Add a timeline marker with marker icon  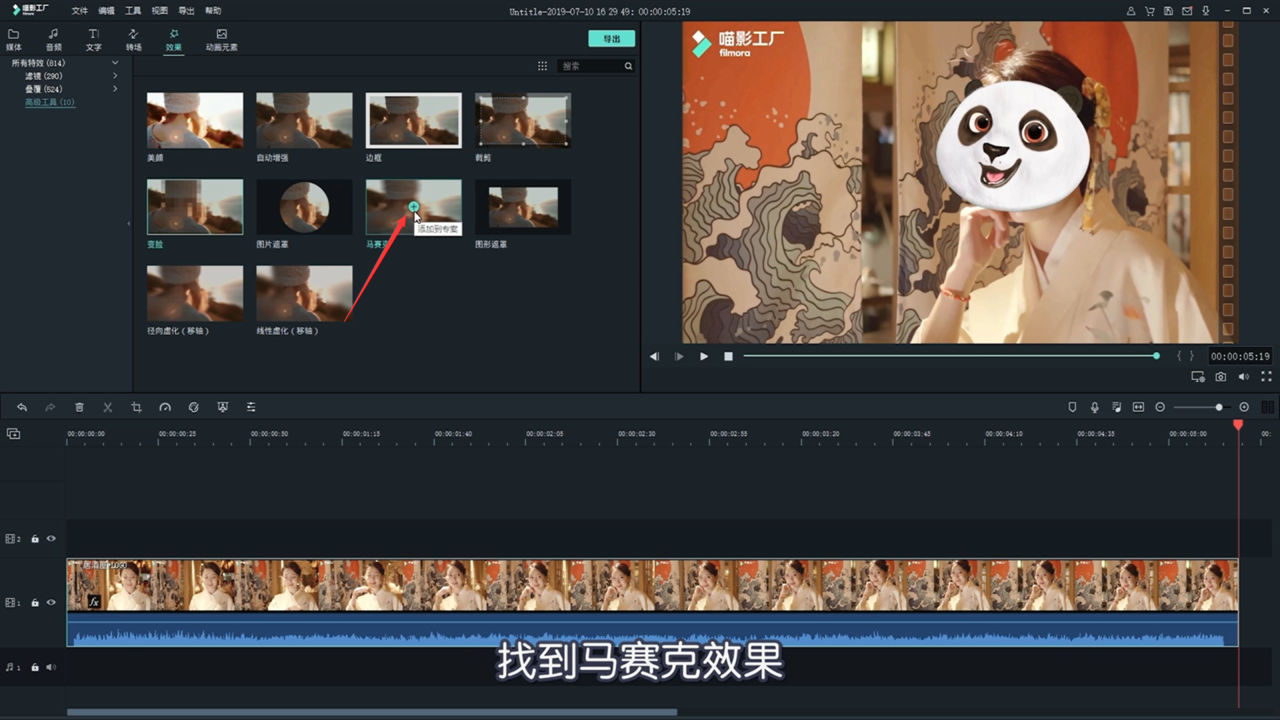pos(1072,407)
